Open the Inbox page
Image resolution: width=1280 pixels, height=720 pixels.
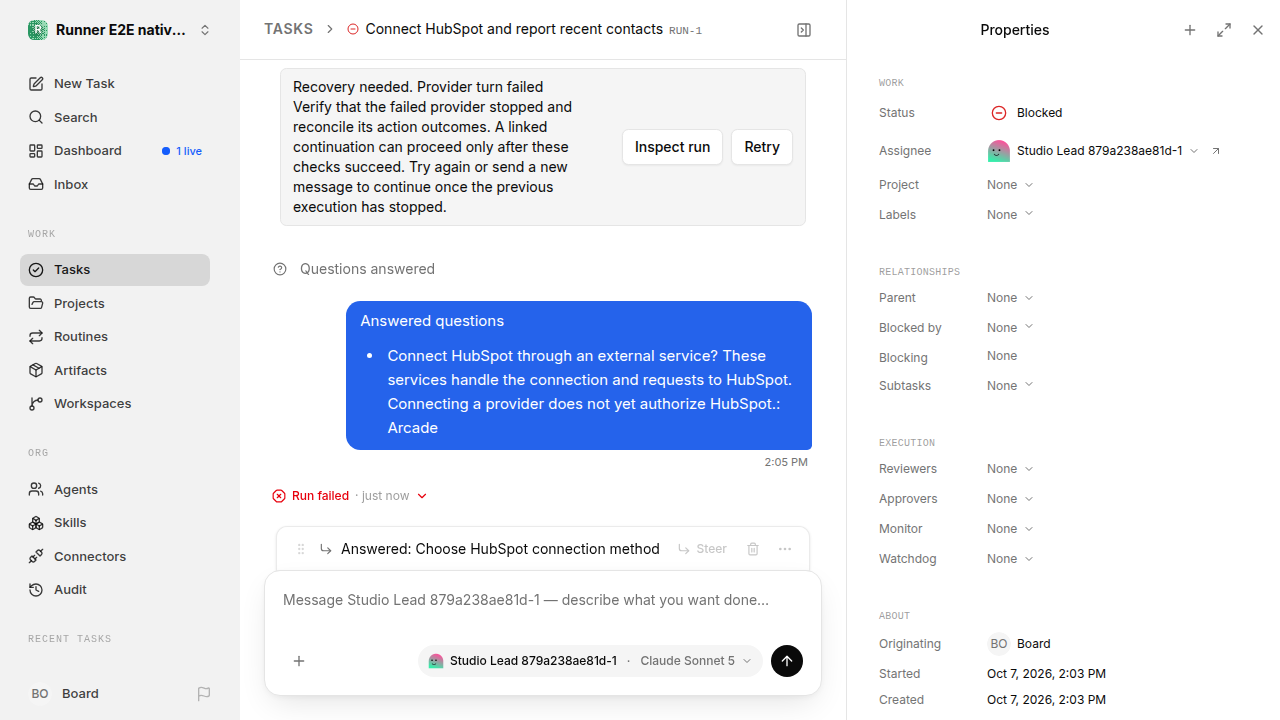pos(115,185)
